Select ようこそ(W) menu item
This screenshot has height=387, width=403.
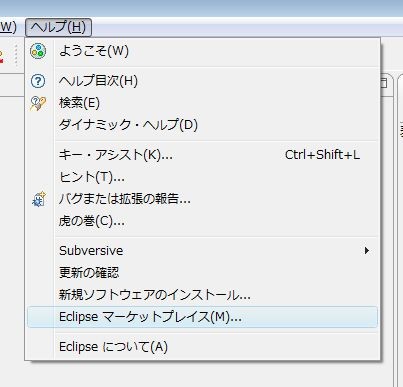[x=203, y=51]
